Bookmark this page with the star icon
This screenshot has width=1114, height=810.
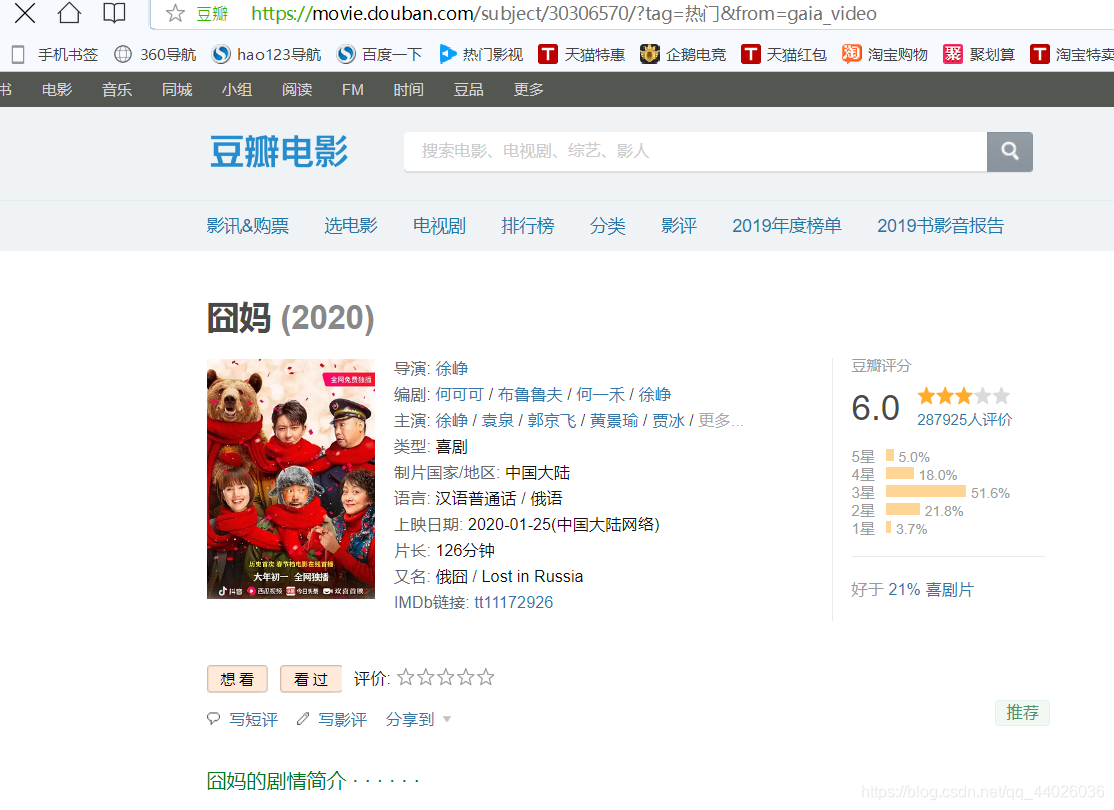coord(175,14)
